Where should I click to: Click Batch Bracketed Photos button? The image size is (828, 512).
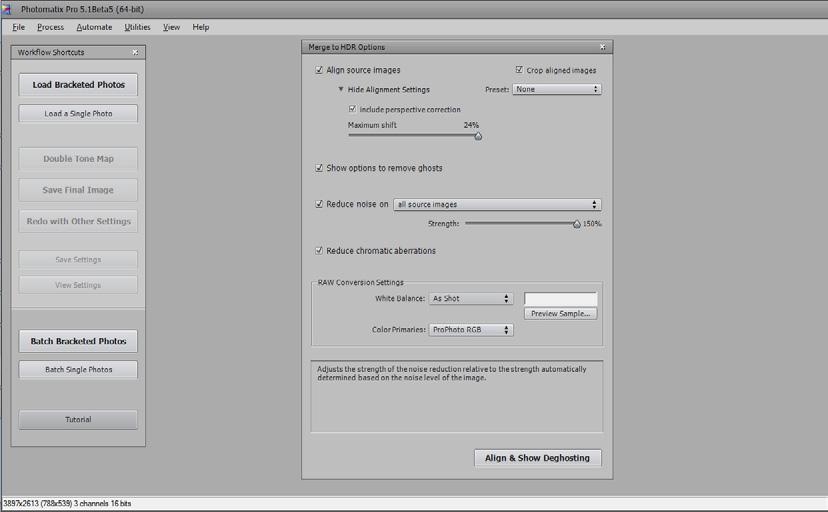click(x=78, y=341)
